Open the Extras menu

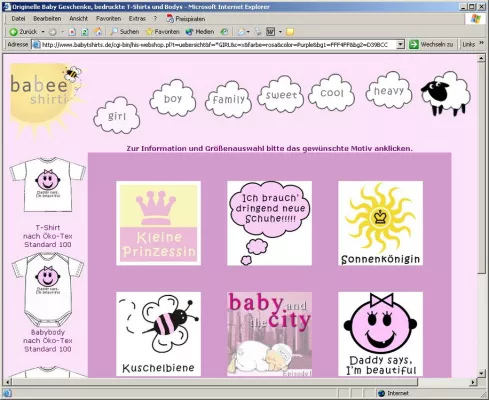[x=137, y=19]
